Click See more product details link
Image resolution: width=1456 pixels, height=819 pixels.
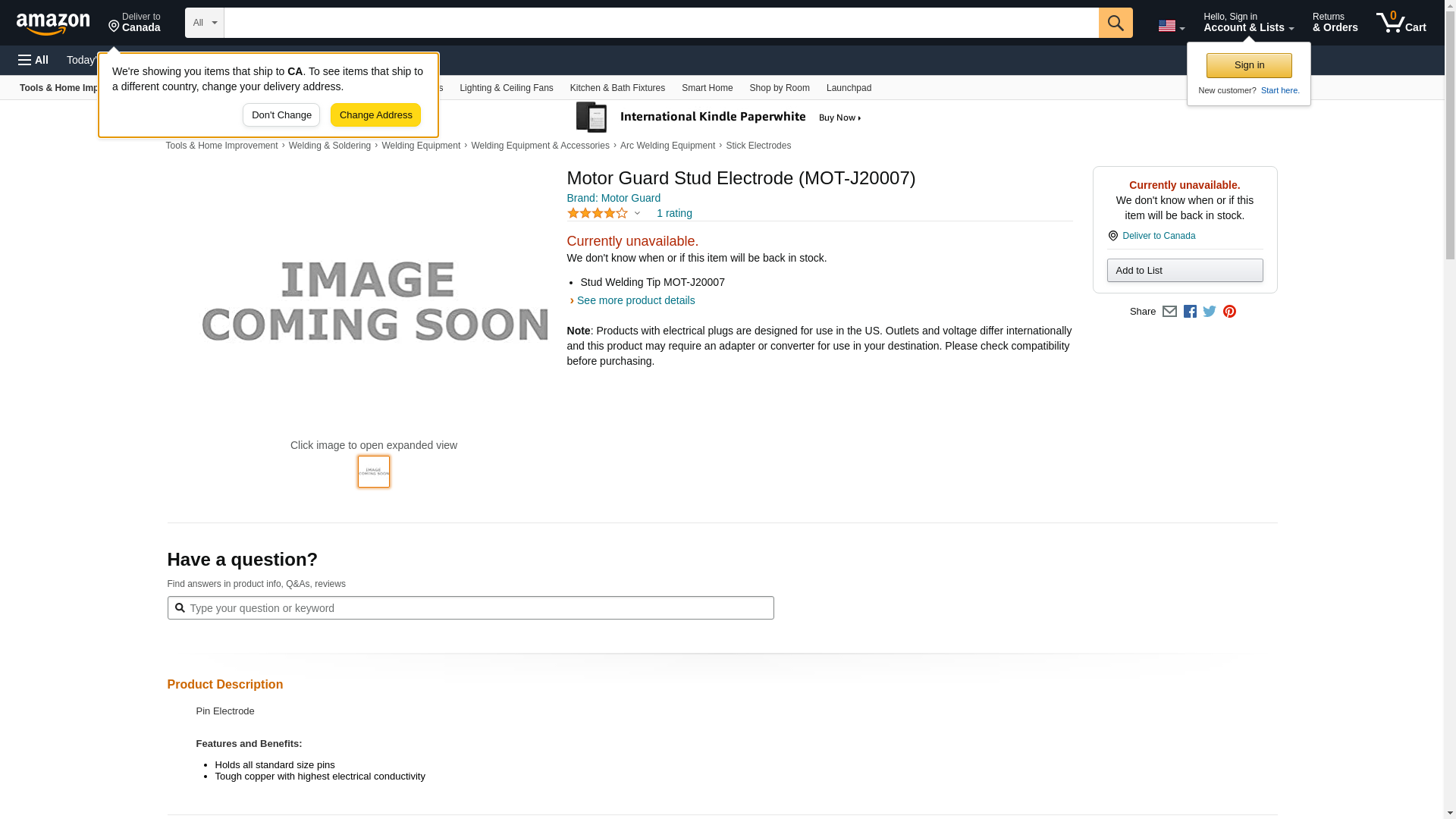635,300
